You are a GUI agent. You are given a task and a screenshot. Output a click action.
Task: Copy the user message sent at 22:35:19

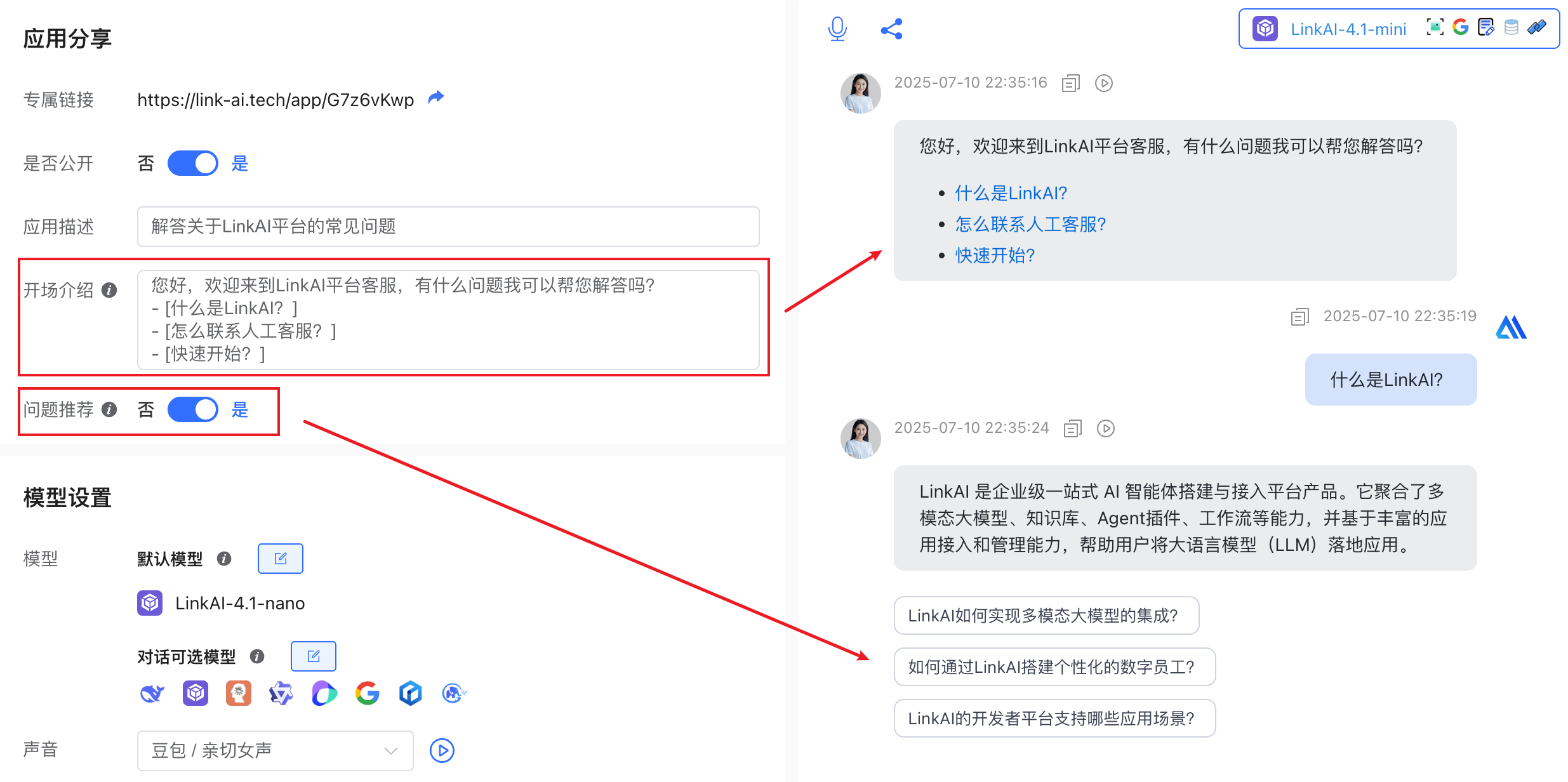(x=1300, y=317)
